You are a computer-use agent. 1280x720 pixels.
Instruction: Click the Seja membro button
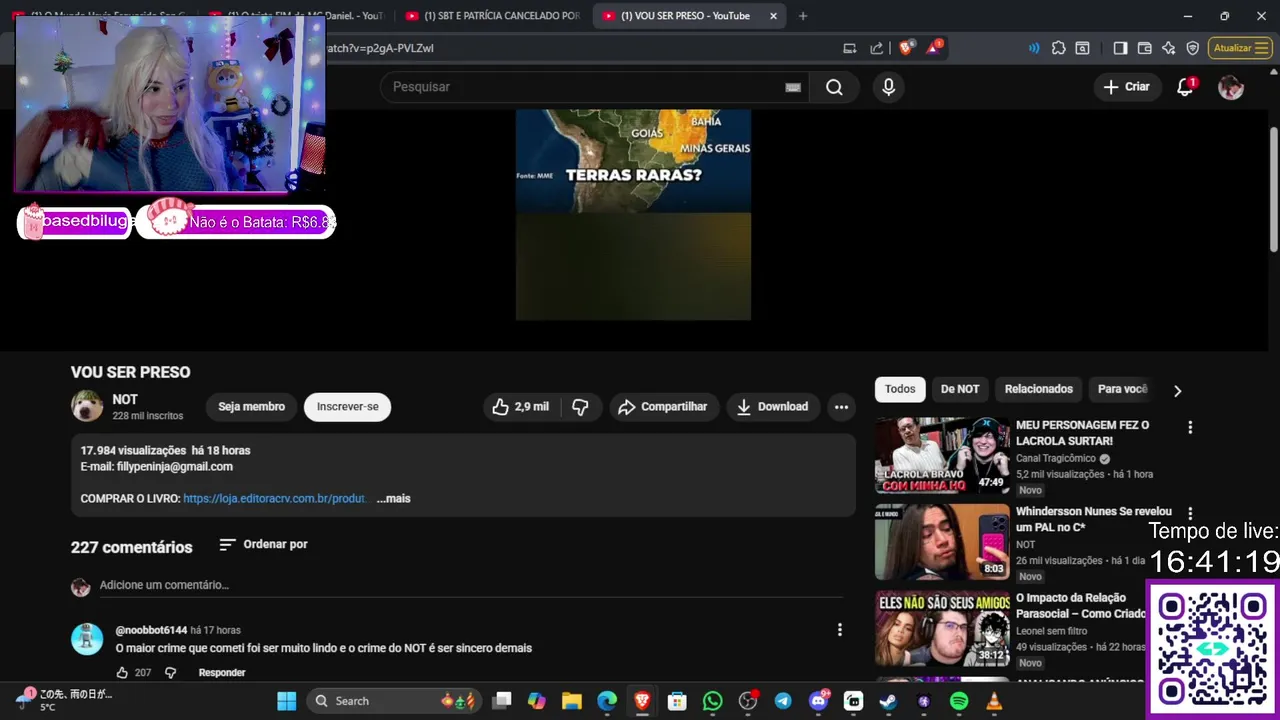(252, 407)
